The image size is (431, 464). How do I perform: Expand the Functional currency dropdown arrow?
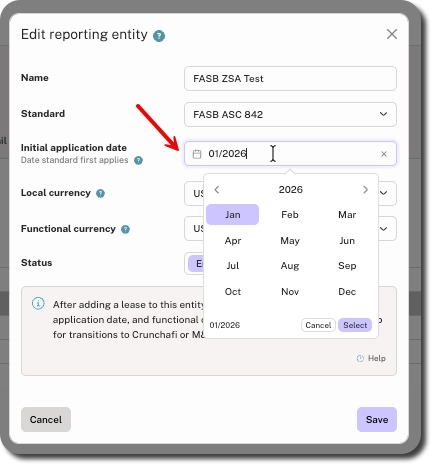(x=384, y=229)
